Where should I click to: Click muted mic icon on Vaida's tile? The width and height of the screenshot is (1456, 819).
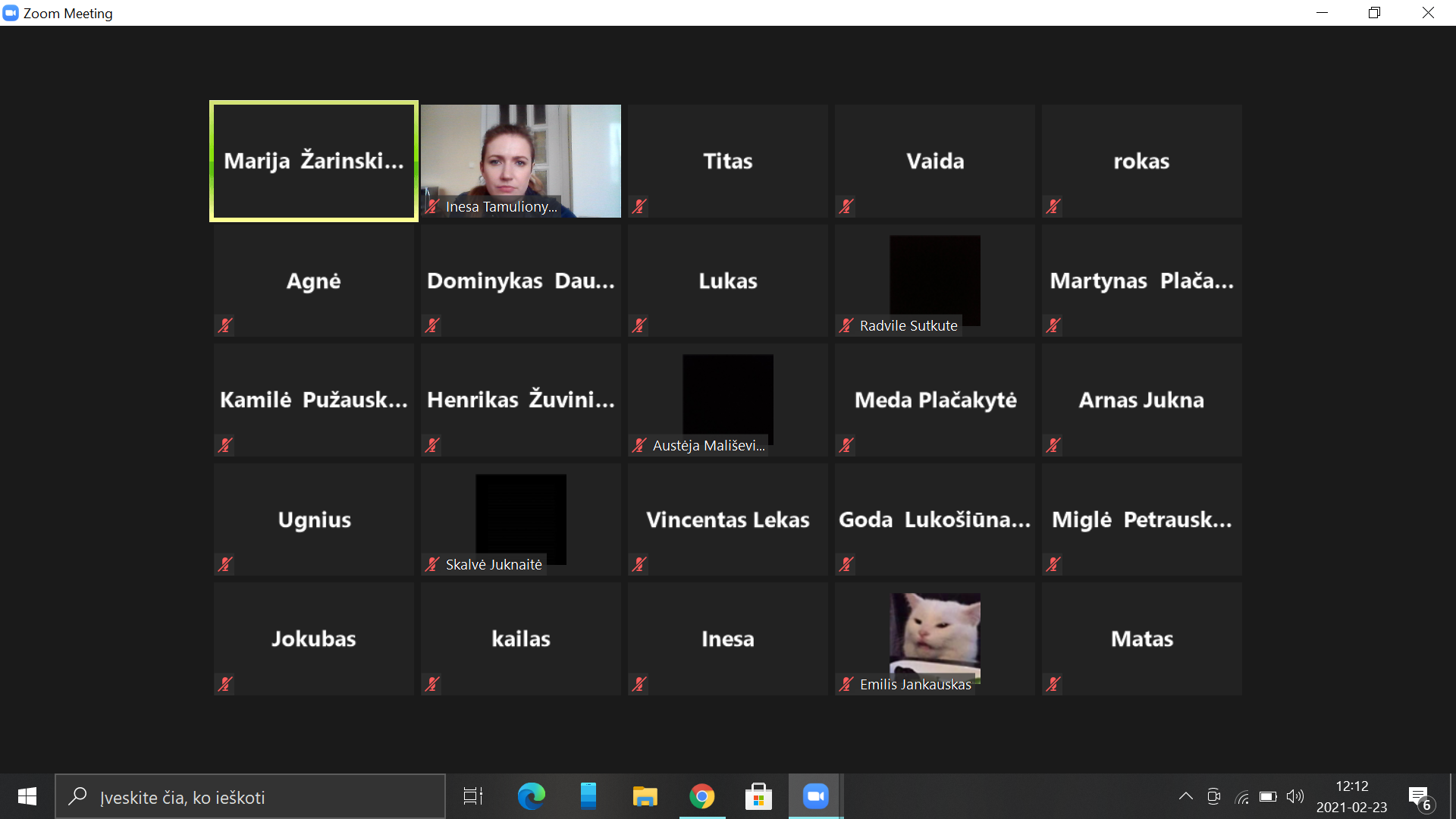[846, 206]
